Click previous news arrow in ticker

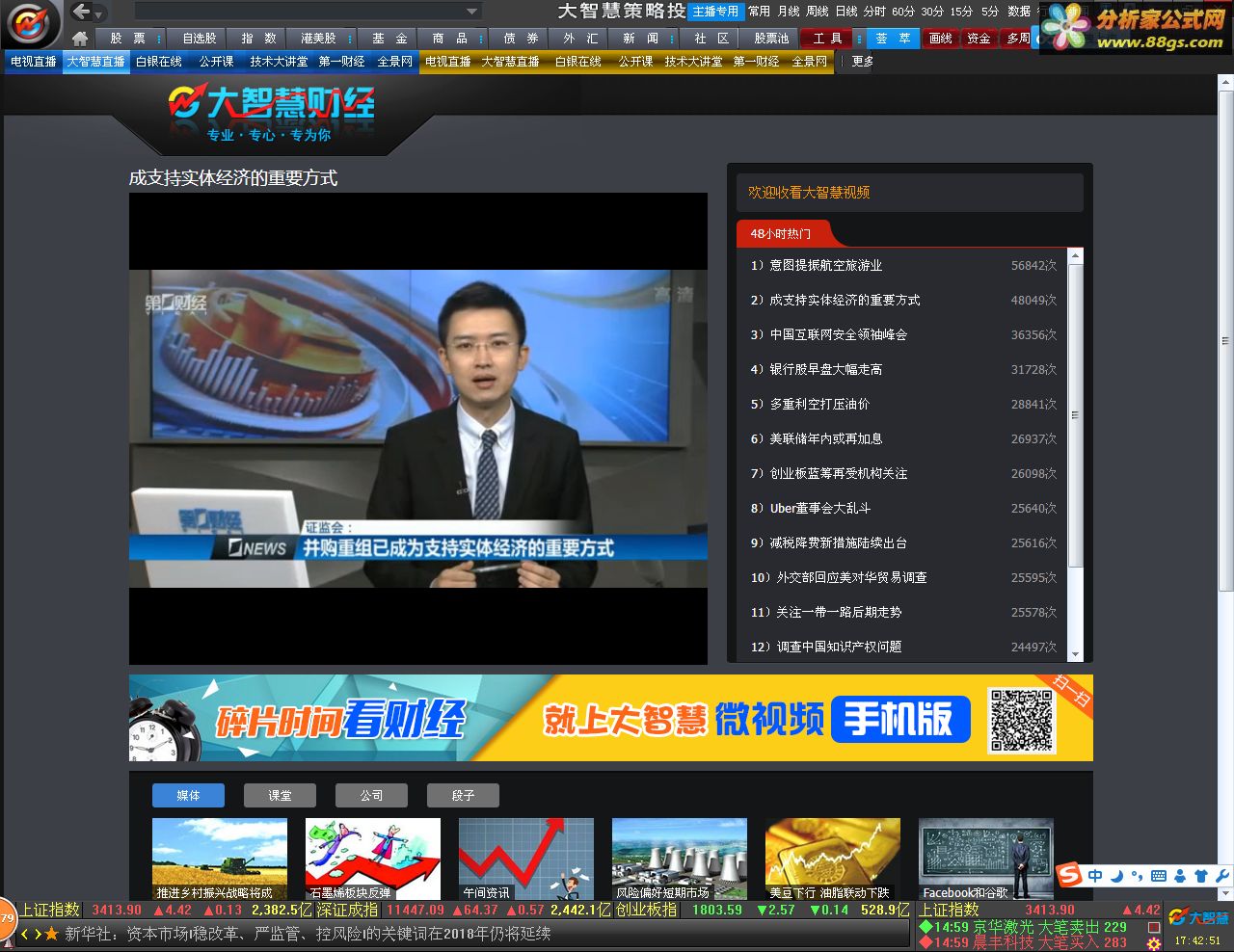(25, 934)
